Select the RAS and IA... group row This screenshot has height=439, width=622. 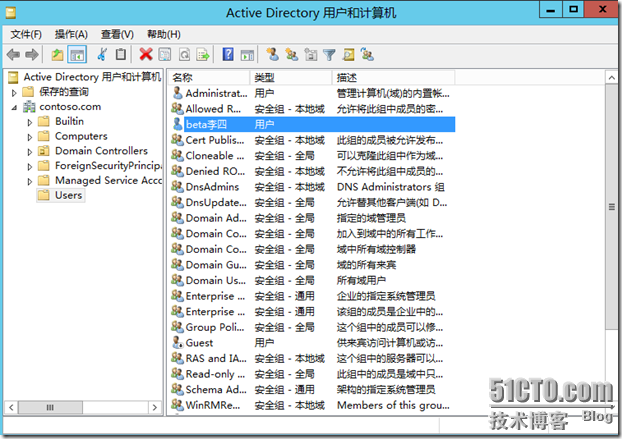(x=313, y=358)
